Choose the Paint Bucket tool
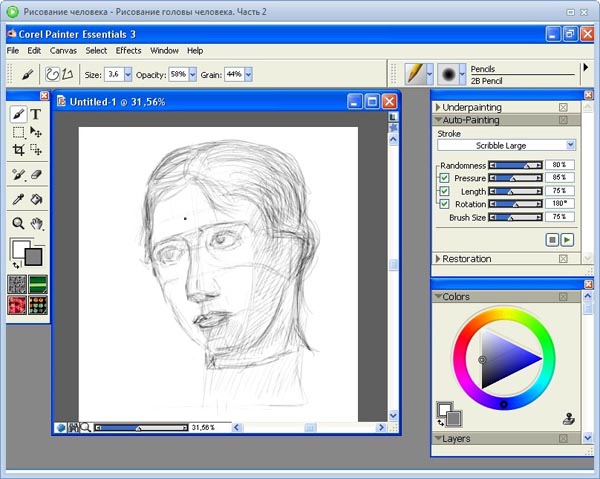The height and width of the screenshot is (479, 600). coord(36,199)
